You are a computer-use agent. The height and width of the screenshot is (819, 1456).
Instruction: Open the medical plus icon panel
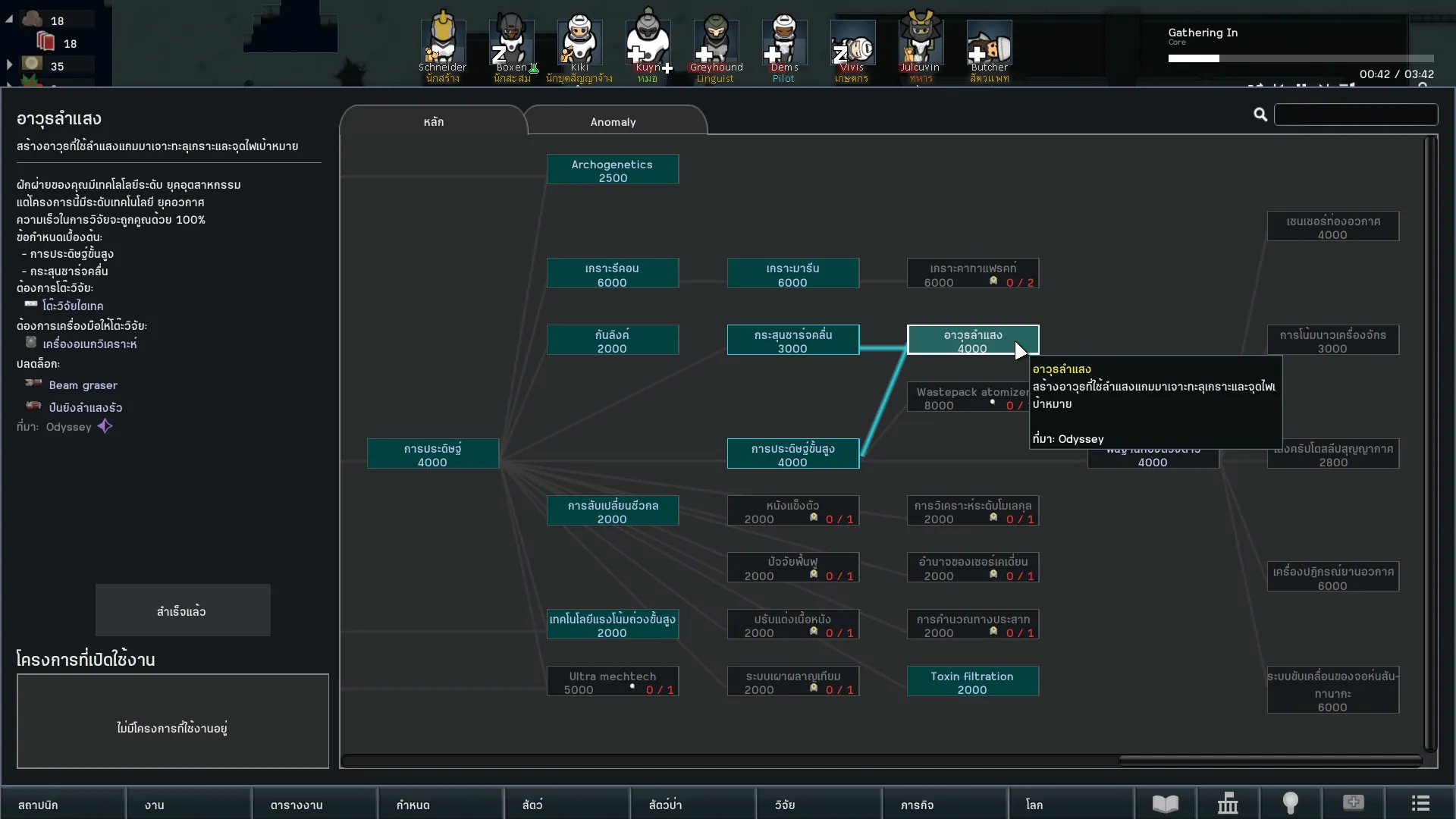tap(1353, 803)
